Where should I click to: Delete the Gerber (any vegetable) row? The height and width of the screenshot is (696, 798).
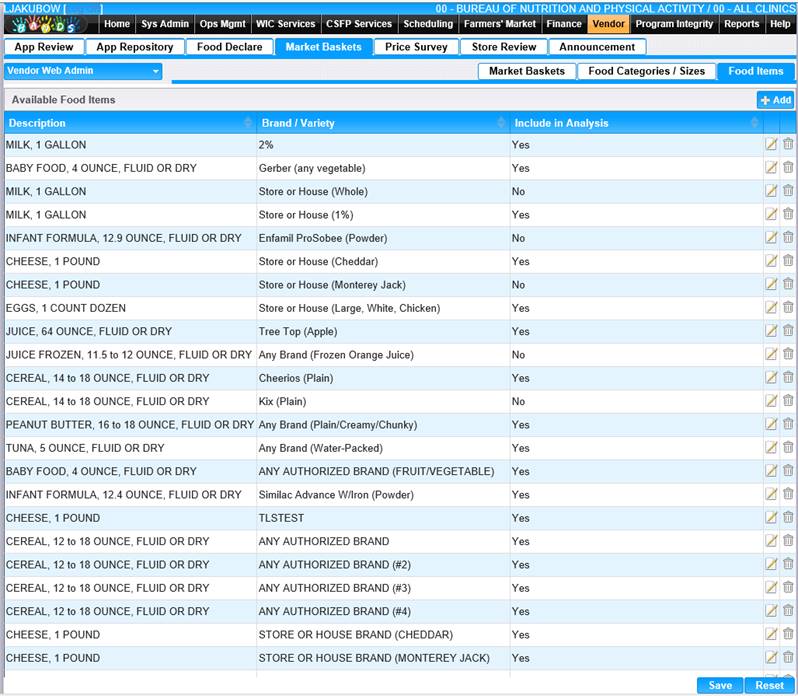point(788,167)
